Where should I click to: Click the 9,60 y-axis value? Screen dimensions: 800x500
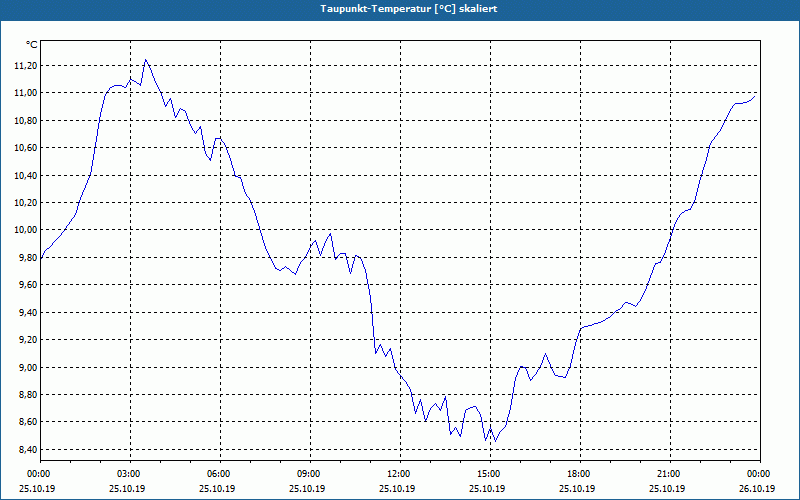click(x=29, y=285)
